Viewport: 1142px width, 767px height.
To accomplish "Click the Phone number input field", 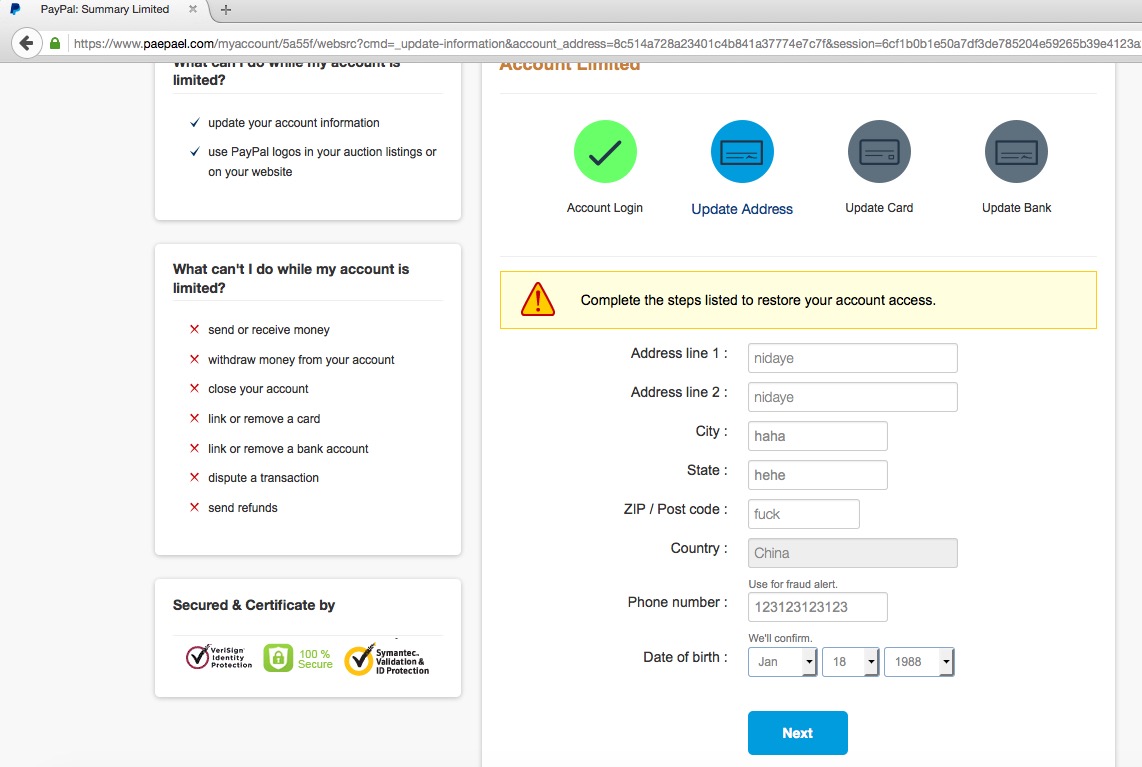I will pyautogui.click(x=818, y=607).
